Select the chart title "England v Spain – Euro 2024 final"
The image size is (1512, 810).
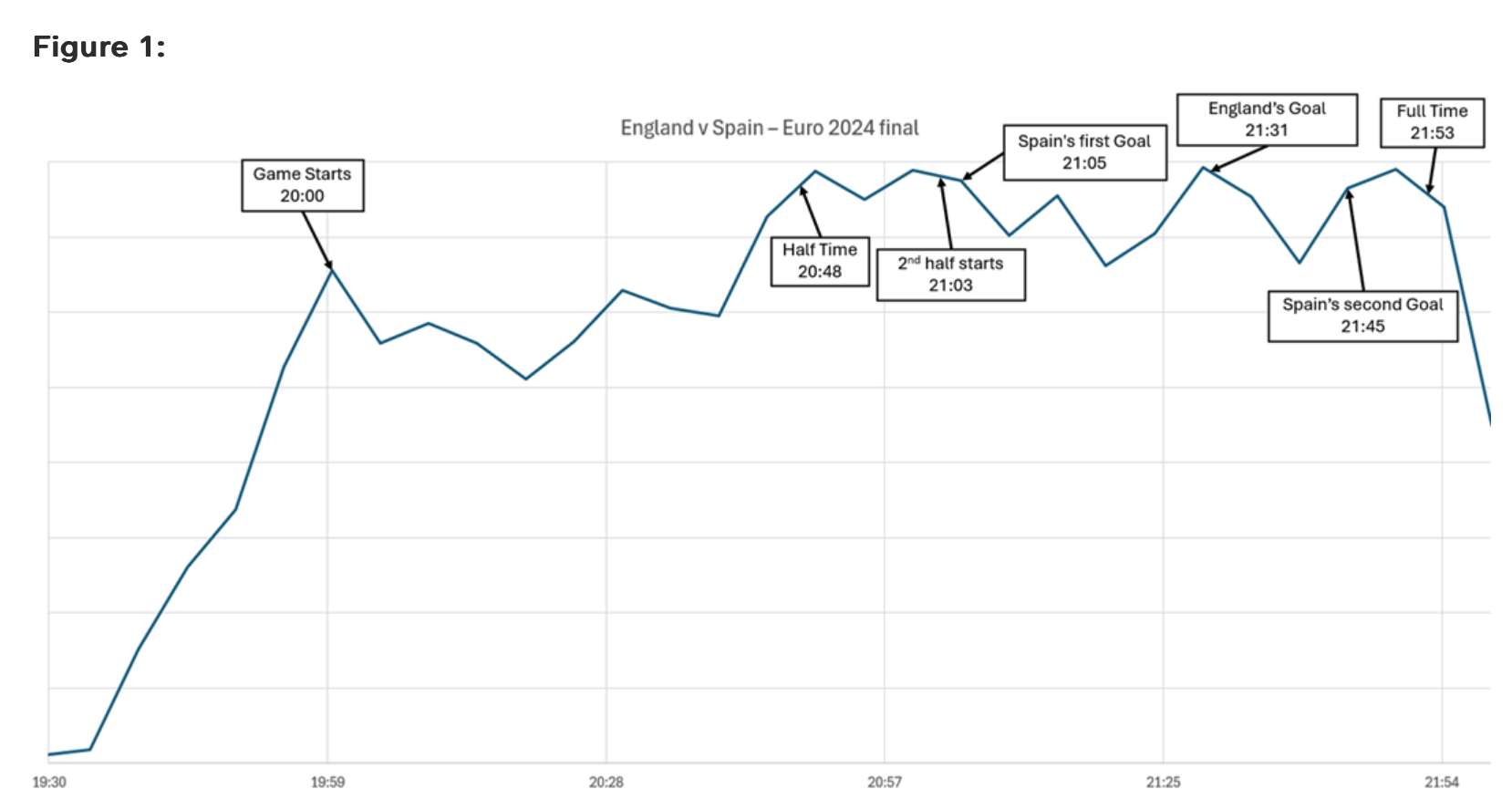[x=769, y=128]
